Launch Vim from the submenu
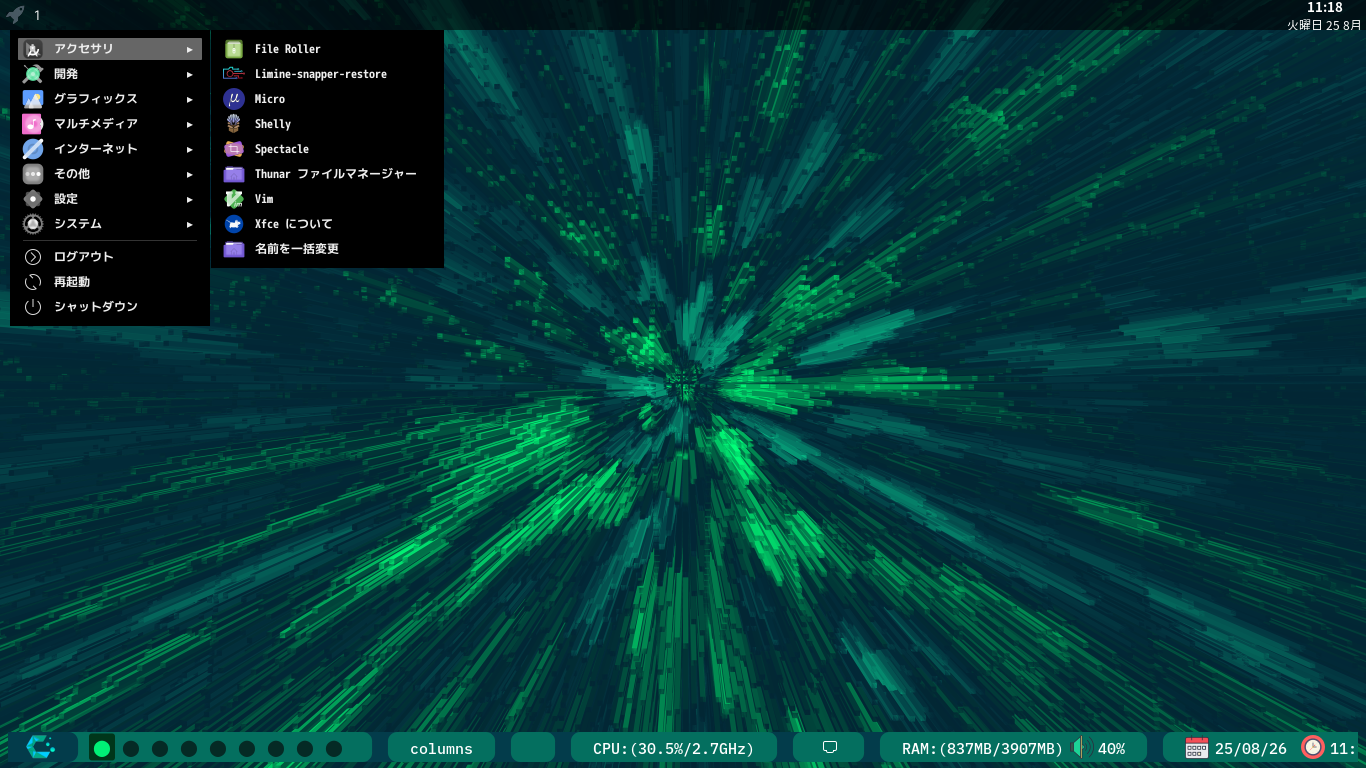Screen dimensions: 1366x768 tap(327, 199)
